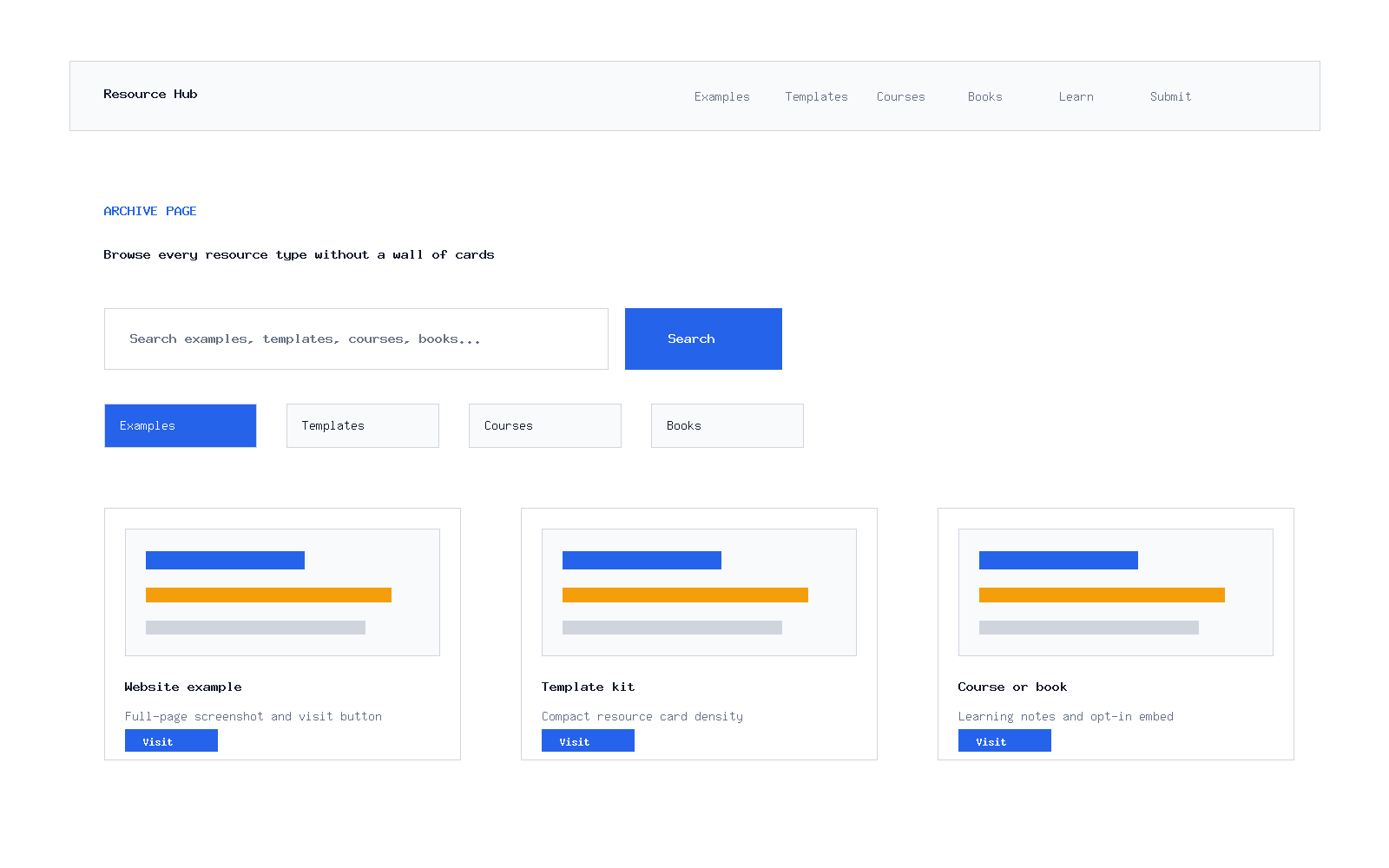Go to Books in the top navigation

(984, 96)
